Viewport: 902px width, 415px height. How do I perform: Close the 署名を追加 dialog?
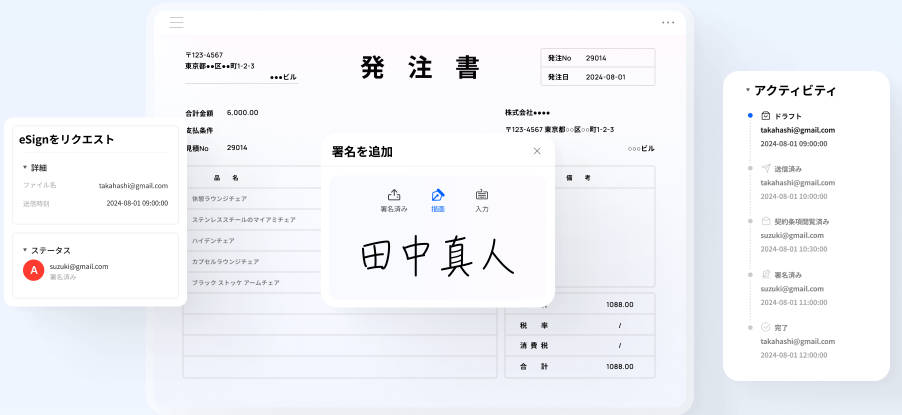537,151
